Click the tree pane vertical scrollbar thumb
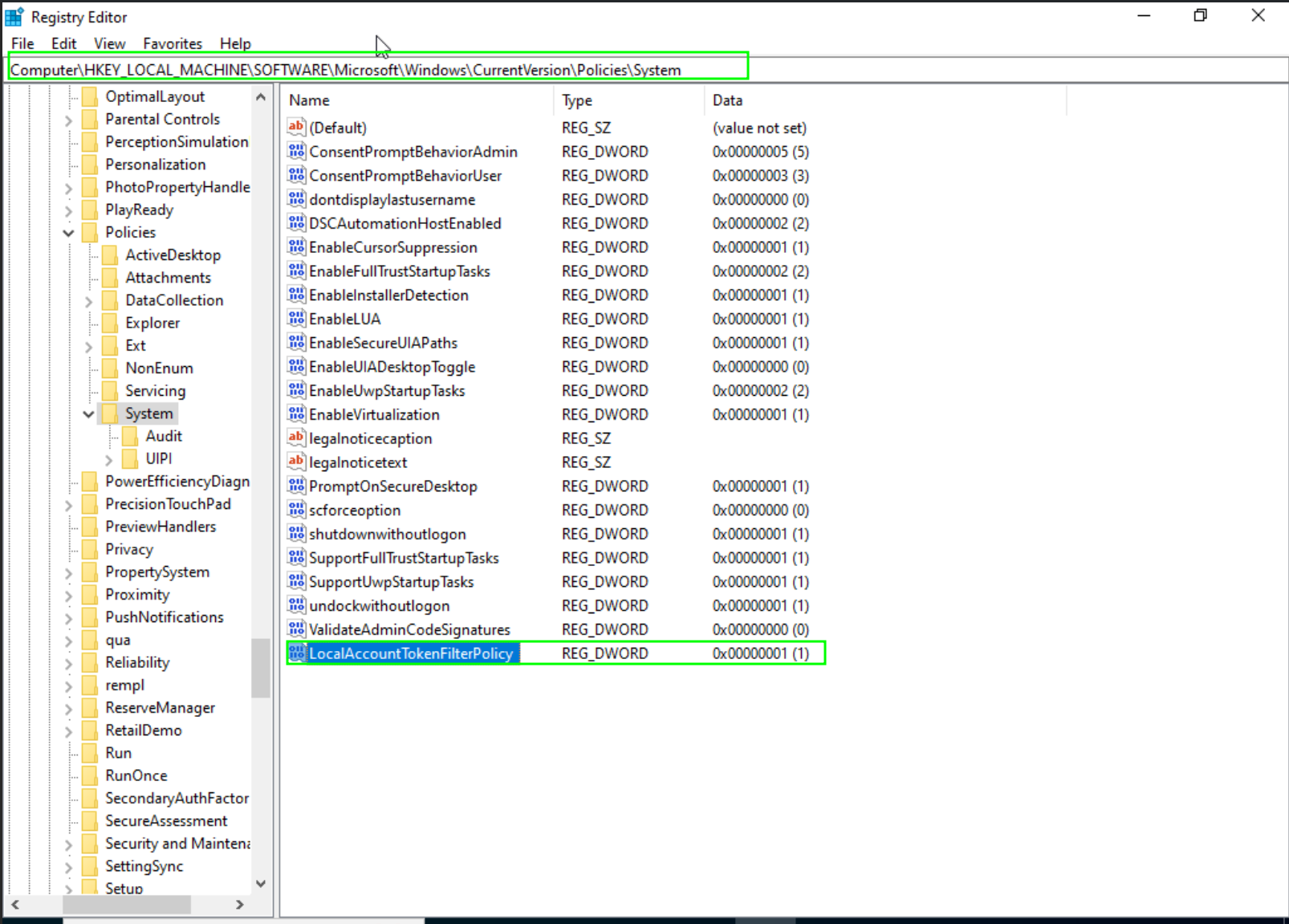 261,667
